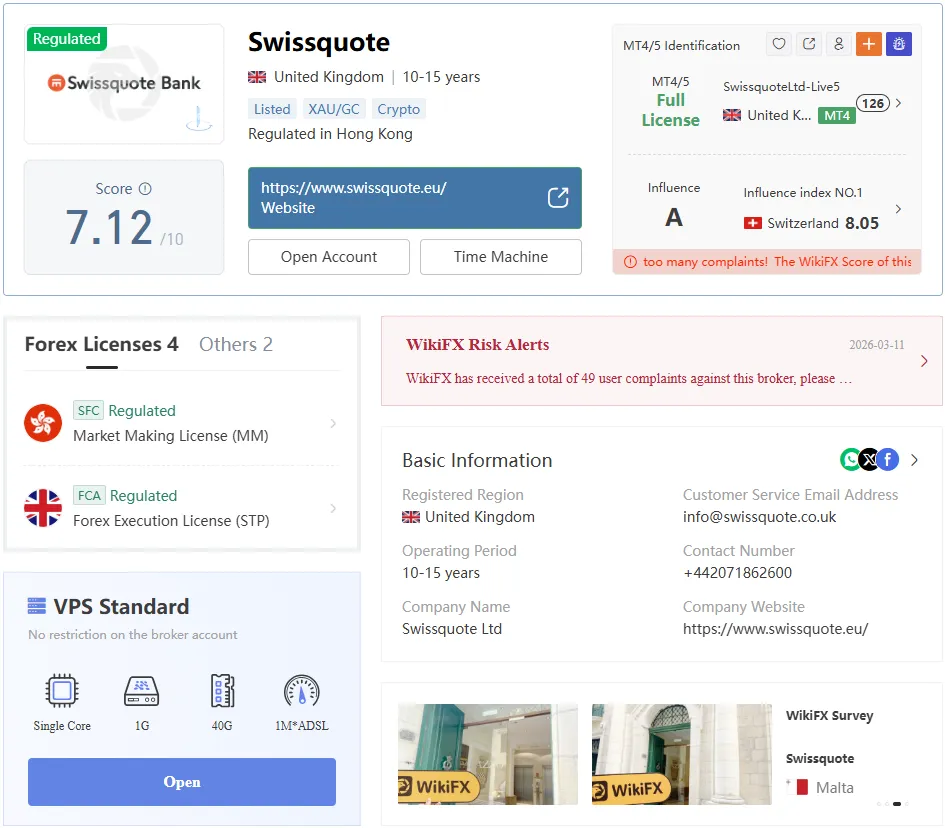Click the SFC label badge
This screenshot has height=828, width=945.
pos(88,410)
